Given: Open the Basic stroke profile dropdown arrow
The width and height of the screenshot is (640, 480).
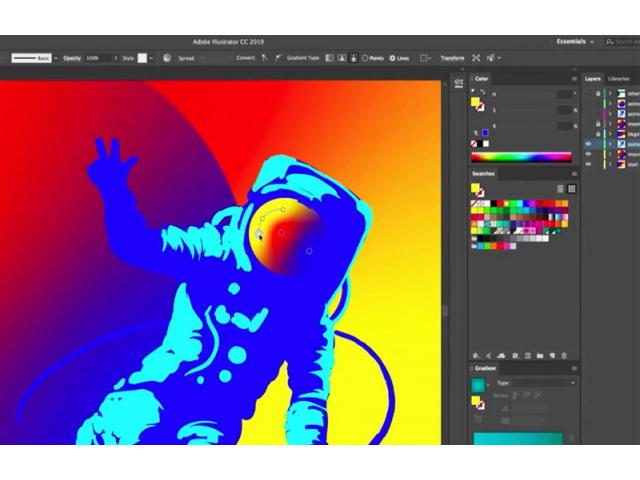Looking at the screenshot, I should [56, 58].
